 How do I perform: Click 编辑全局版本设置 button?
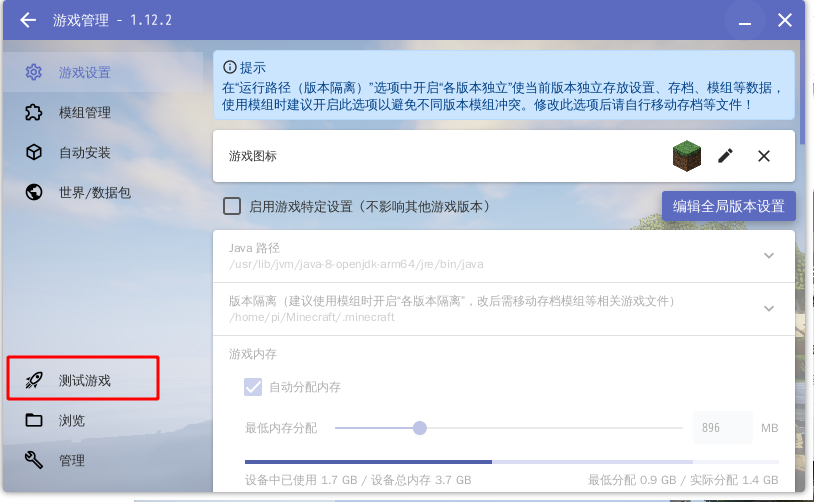pyautogui.click(x=728, y=206)
